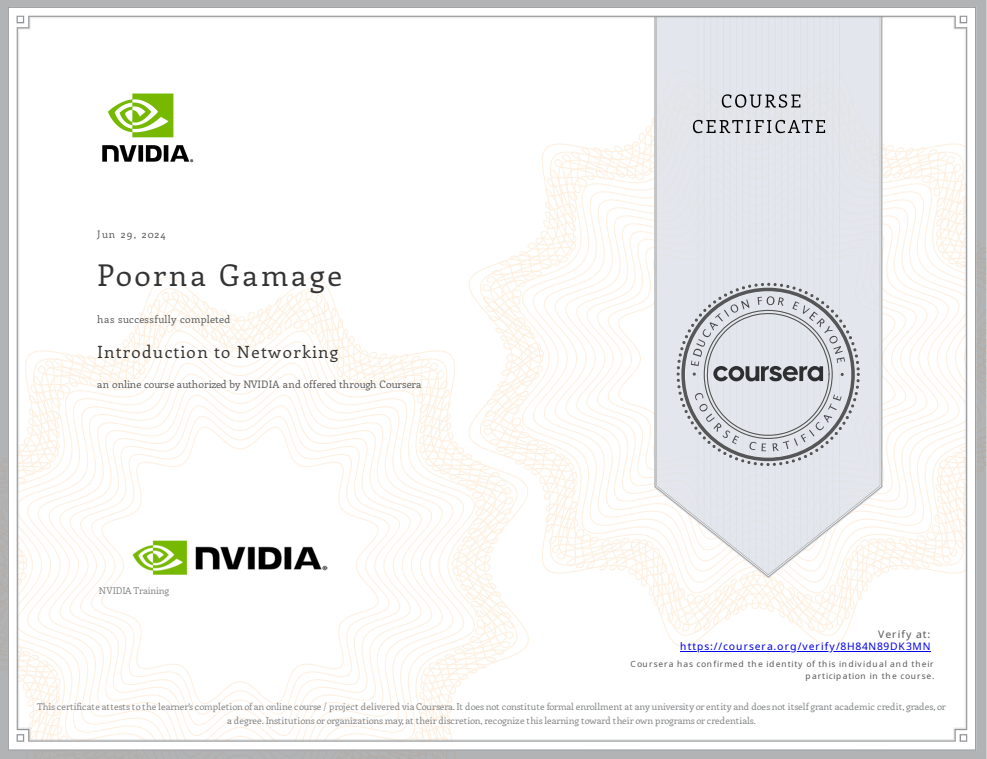Click the NVIDIA logo at top left

[147, 128]
